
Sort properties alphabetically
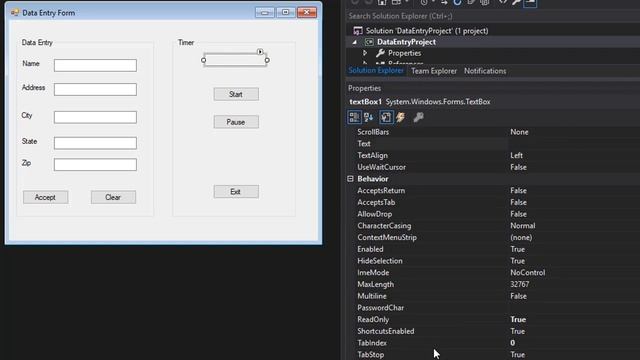click(369, 118)
